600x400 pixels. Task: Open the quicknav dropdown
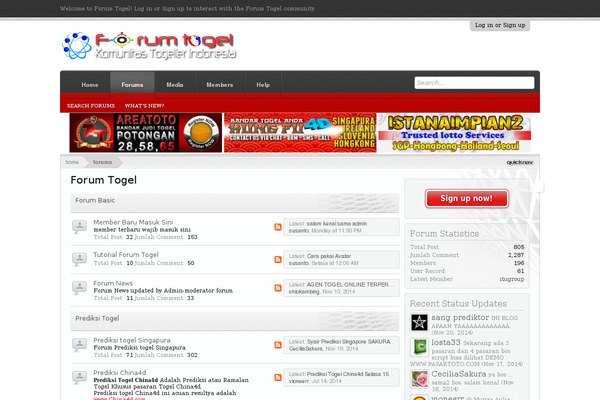[519, 162]
